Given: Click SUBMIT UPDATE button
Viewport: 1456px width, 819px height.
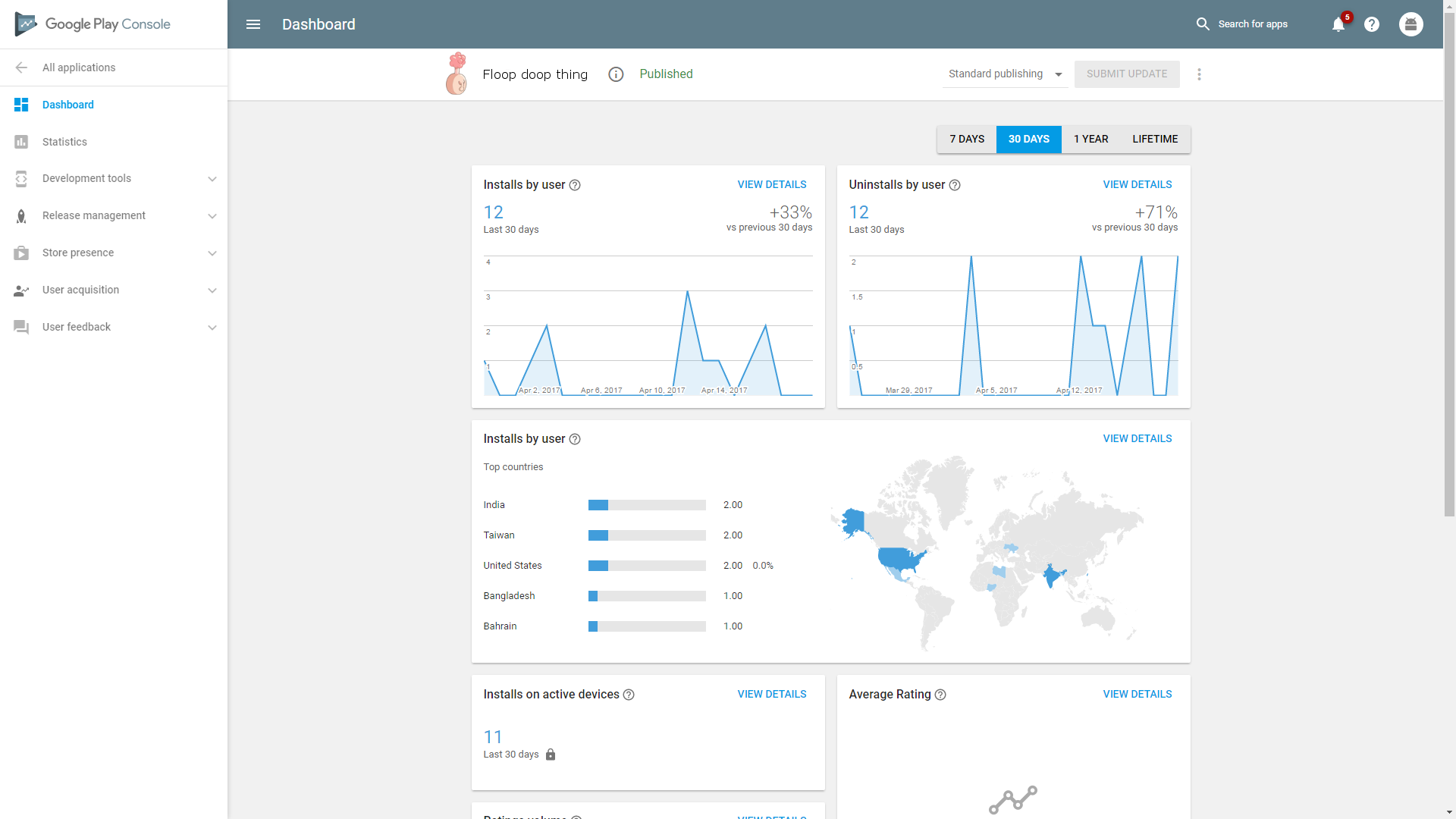Looking at the screenshot, I should [x=1127, y=73].
